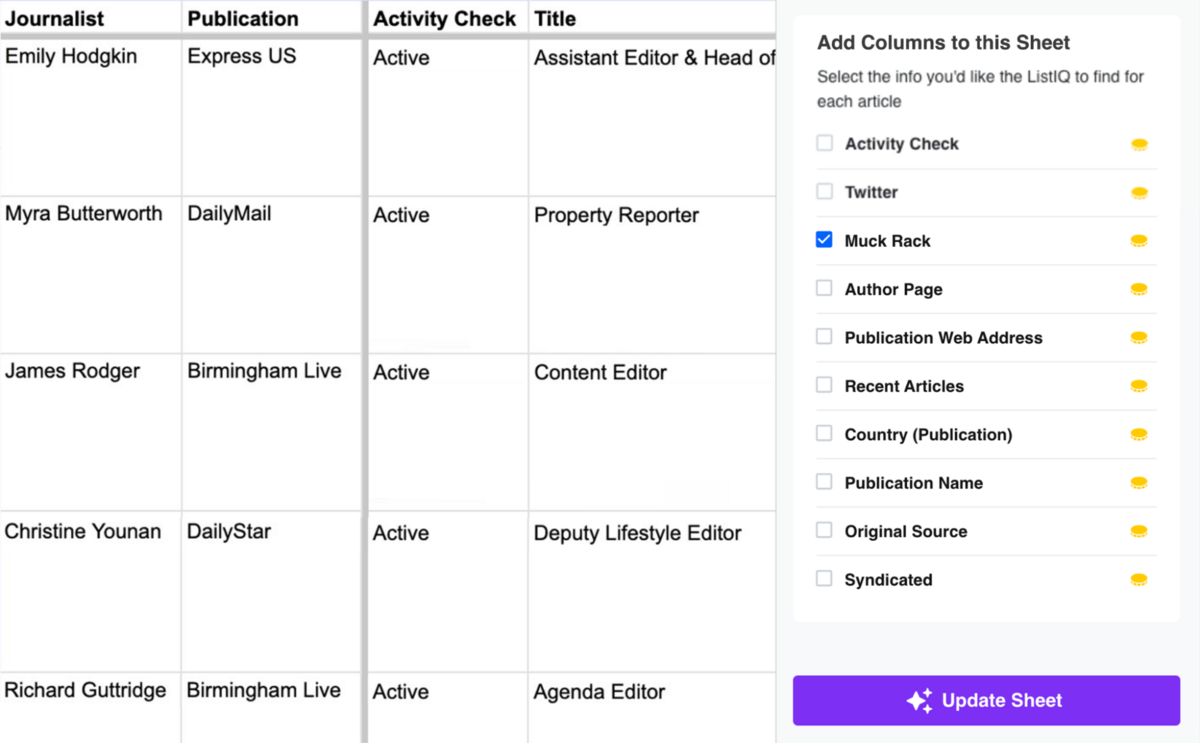Click the coin icon for Original Source
This screenshot has height=743, width=1200.
[x=1138, y=531]
